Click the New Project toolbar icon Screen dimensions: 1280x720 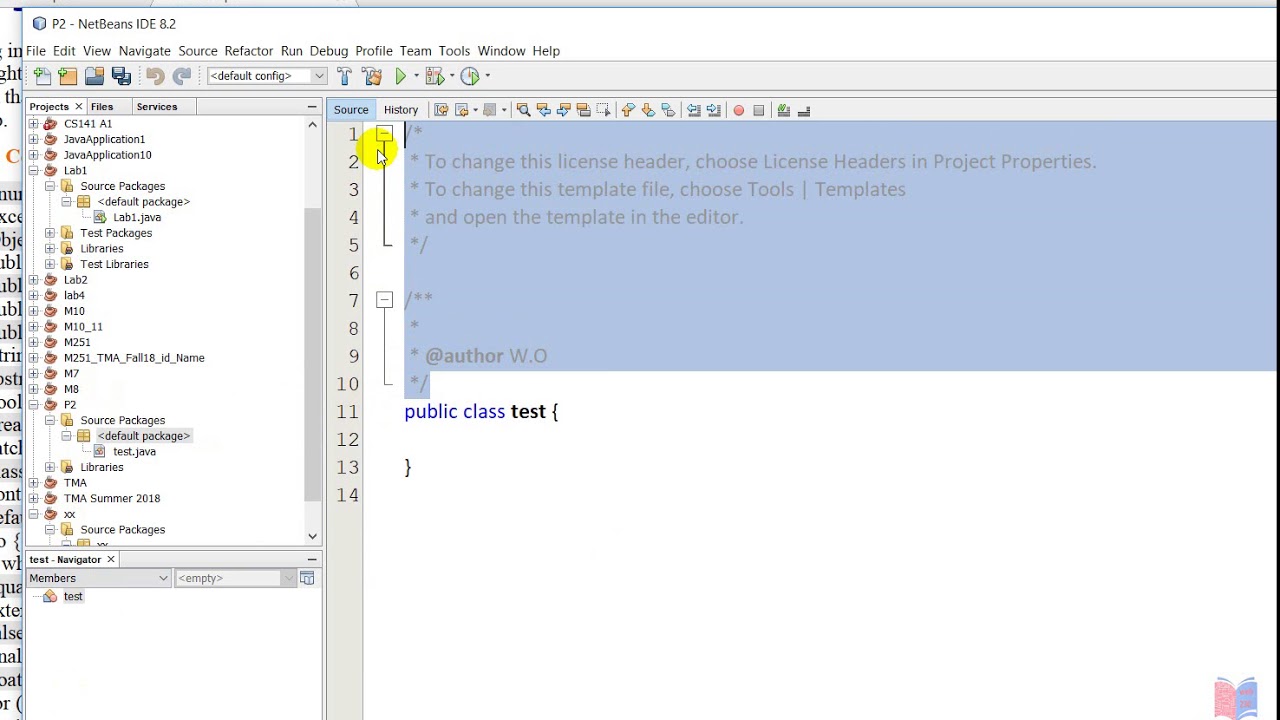68,76
